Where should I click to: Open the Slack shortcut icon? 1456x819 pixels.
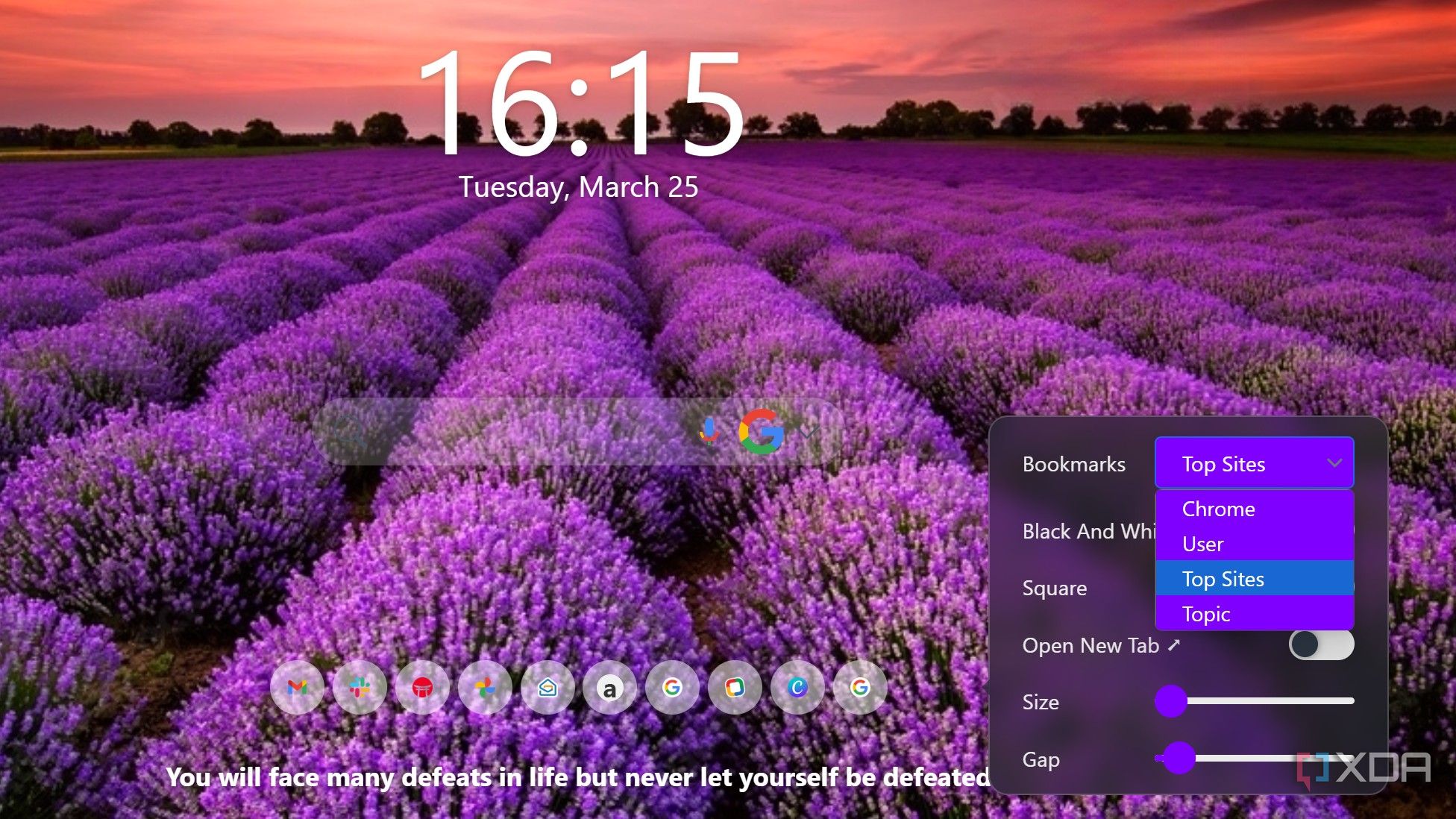(x=360, y=687)
